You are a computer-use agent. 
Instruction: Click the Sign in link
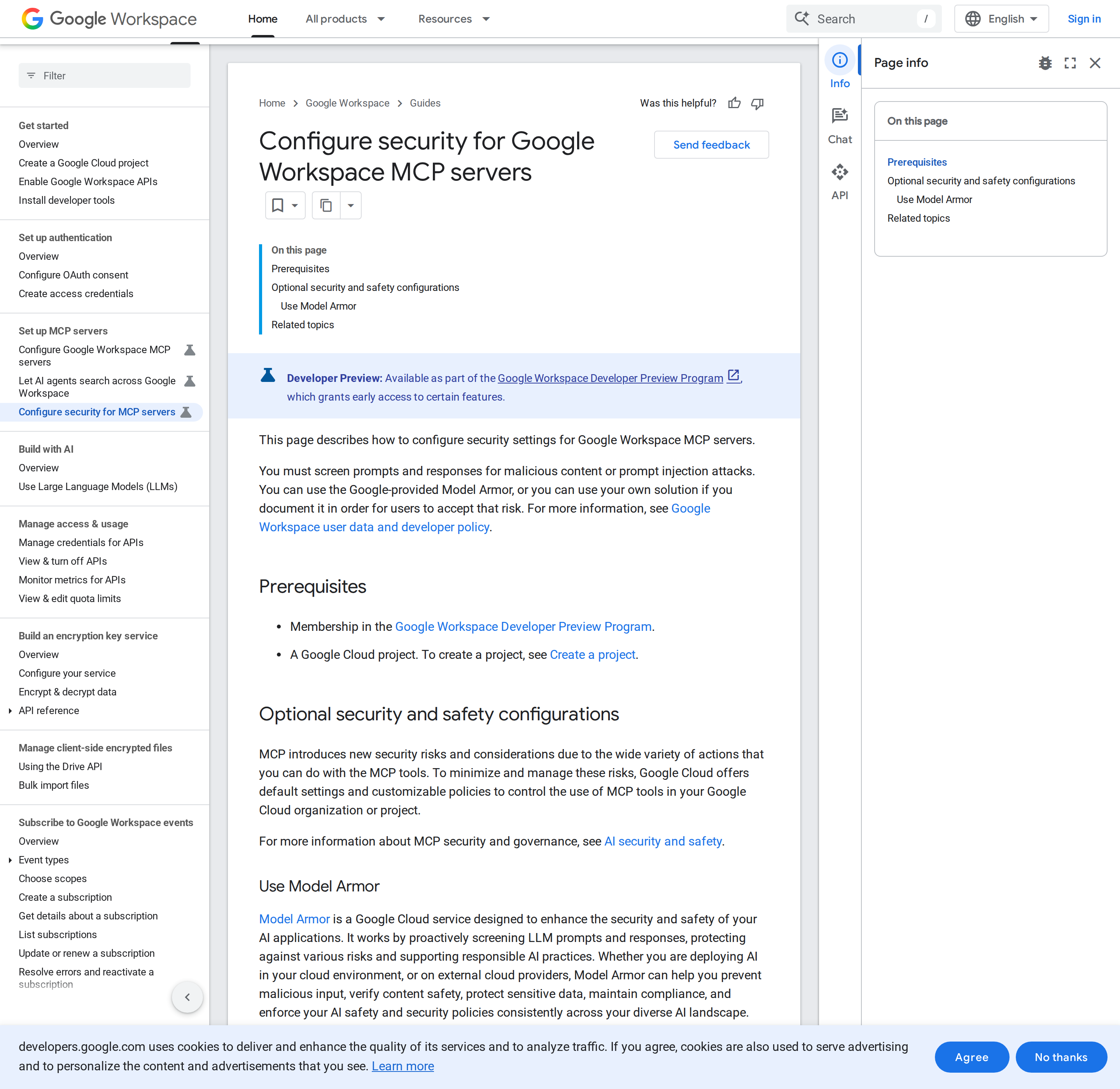[1084, 19]
